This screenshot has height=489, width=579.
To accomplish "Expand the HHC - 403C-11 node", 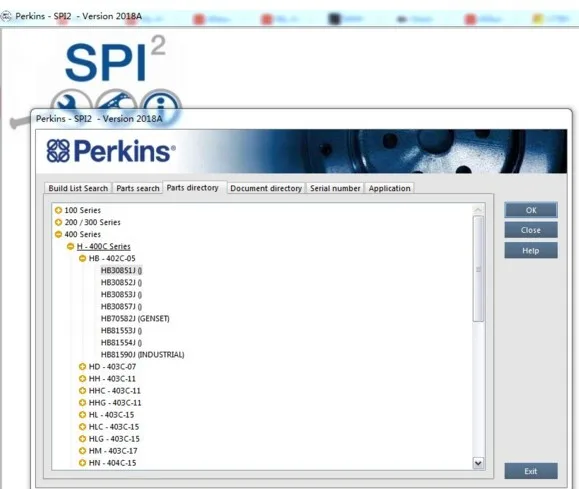I will click(82, 391).
